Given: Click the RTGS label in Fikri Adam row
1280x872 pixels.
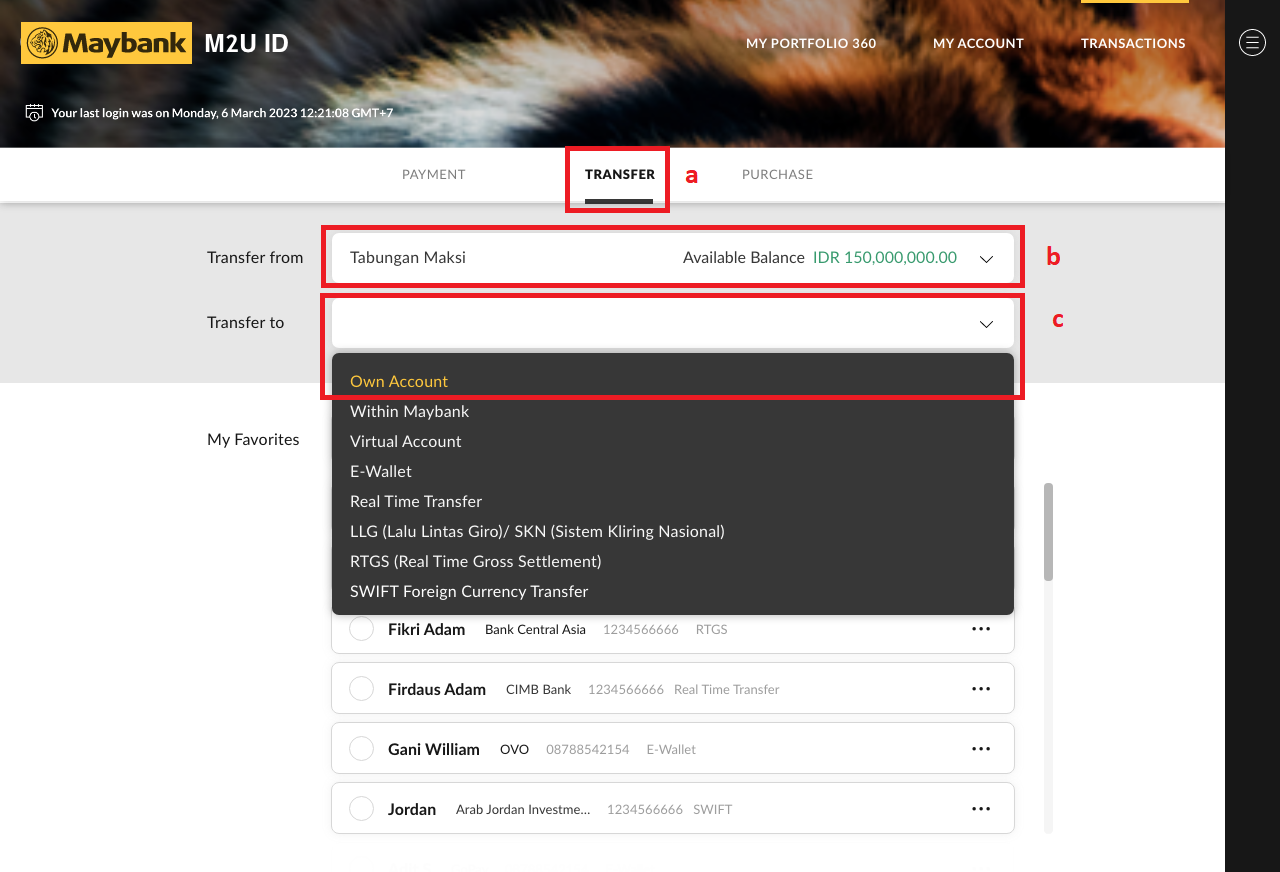Looking at the screenshot, I should pyautogui.click(x=712, y=629).
